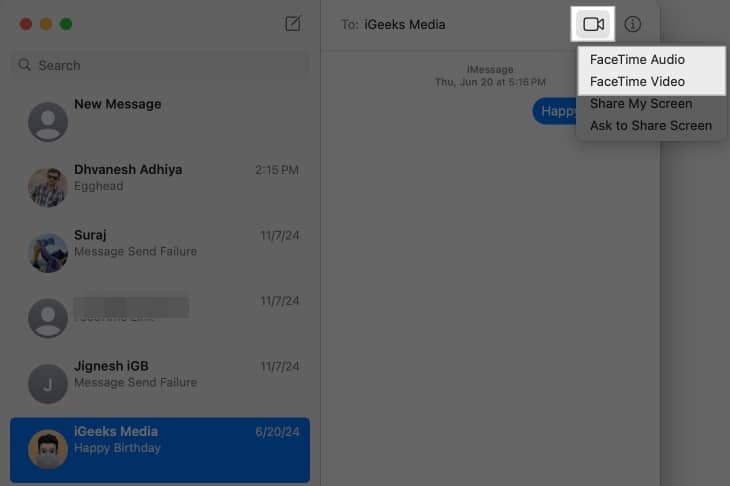Click Jignesh iGB's J avatar
The height and width of the screenshot is (486, 730).
pos(47,384)
